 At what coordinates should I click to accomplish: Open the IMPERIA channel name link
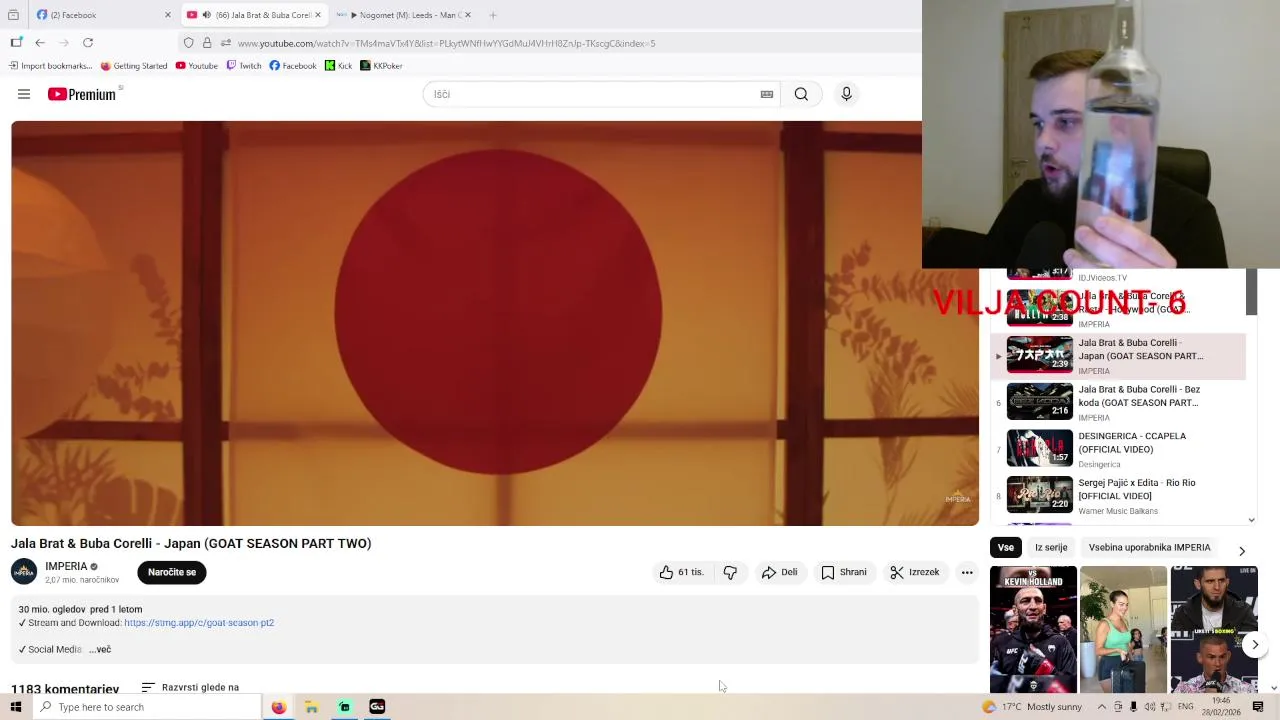66,566
